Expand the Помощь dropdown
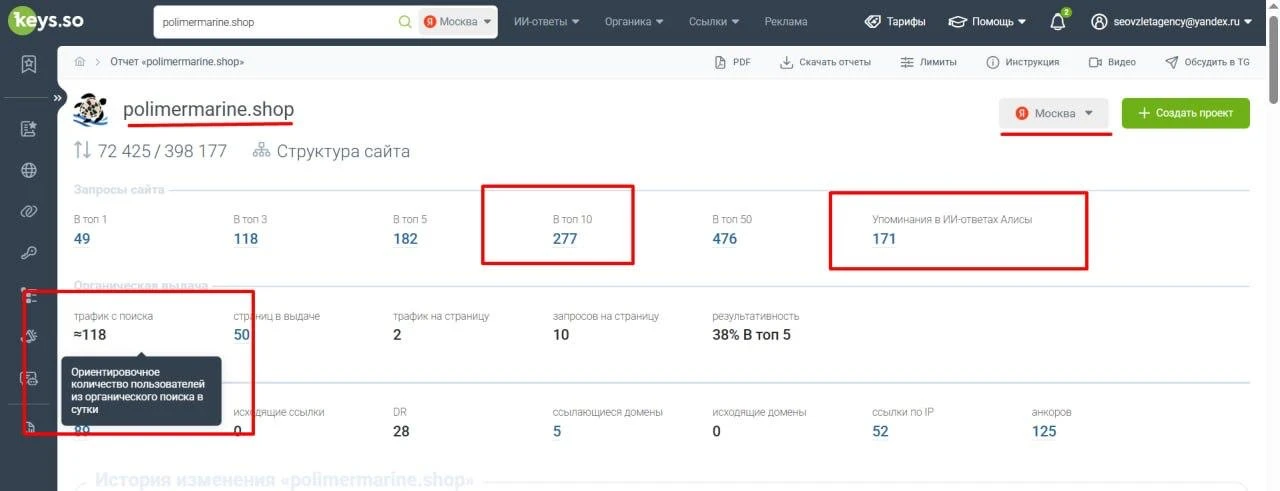Image resolution: width=1280 pixels, height=491 pixels. (x=987, y=21)
